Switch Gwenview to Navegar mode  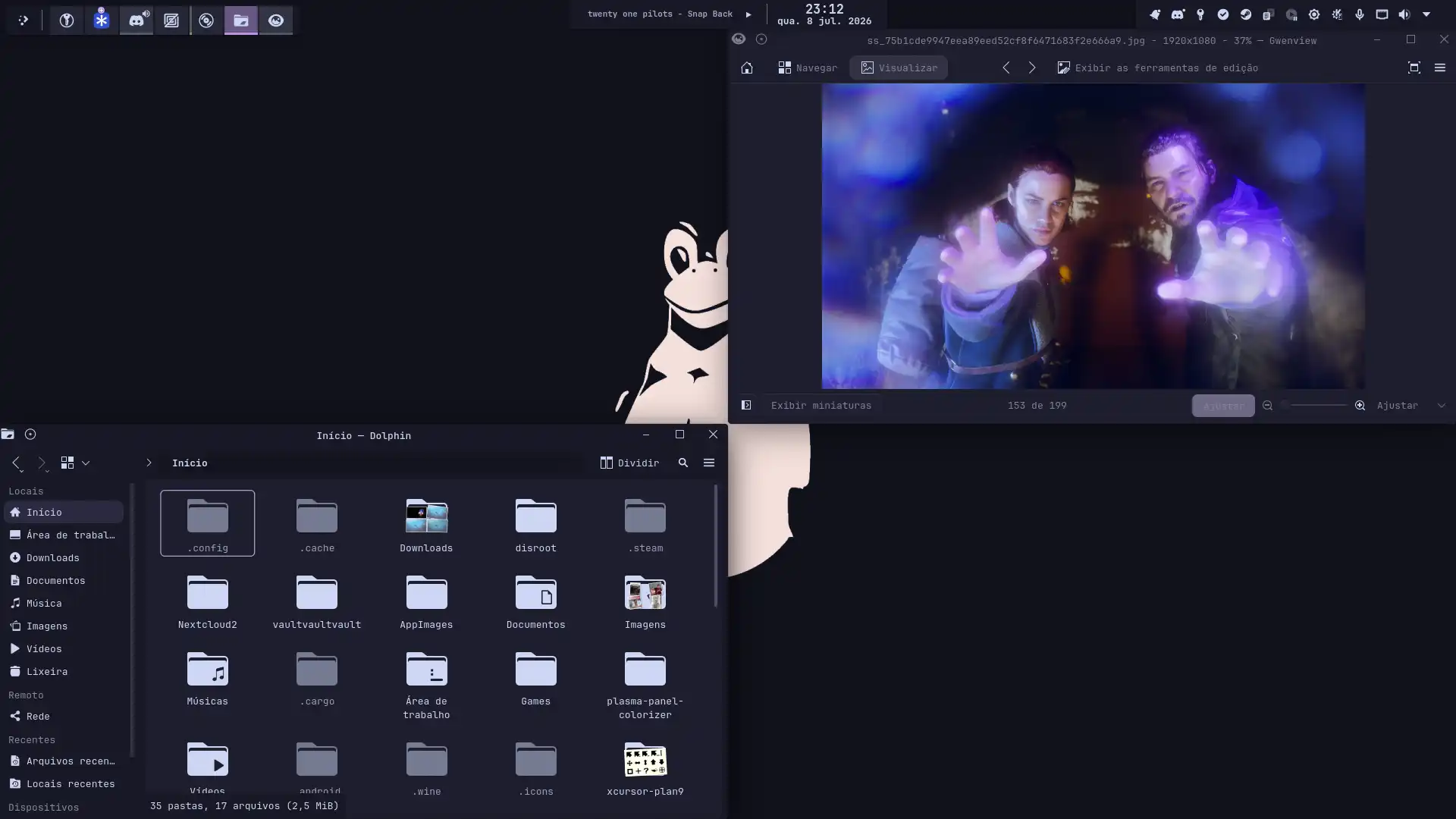point(808,67)
